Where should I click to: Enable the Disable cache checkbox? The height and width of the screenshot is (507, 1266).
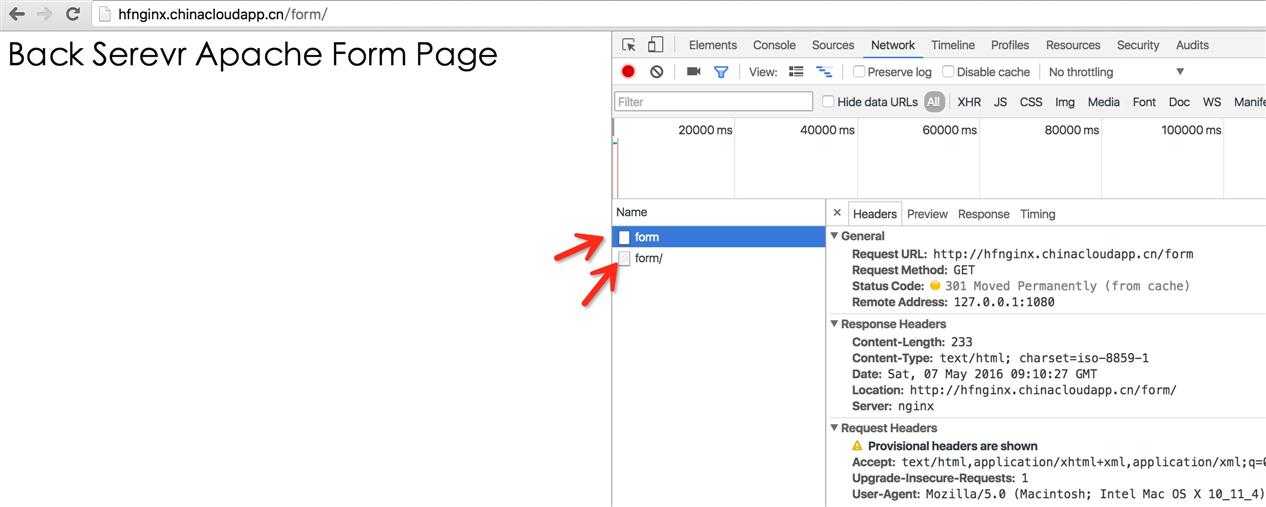[948, 72]
